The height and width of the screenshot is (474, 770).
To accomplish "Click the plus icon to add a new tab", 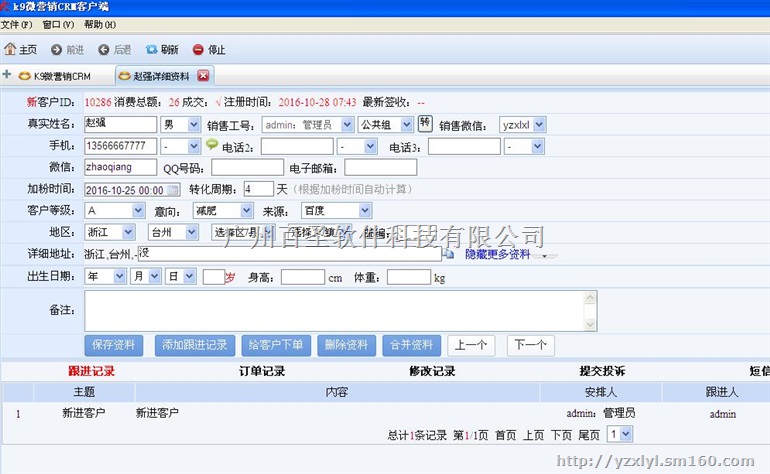I will tap(7, 75).
